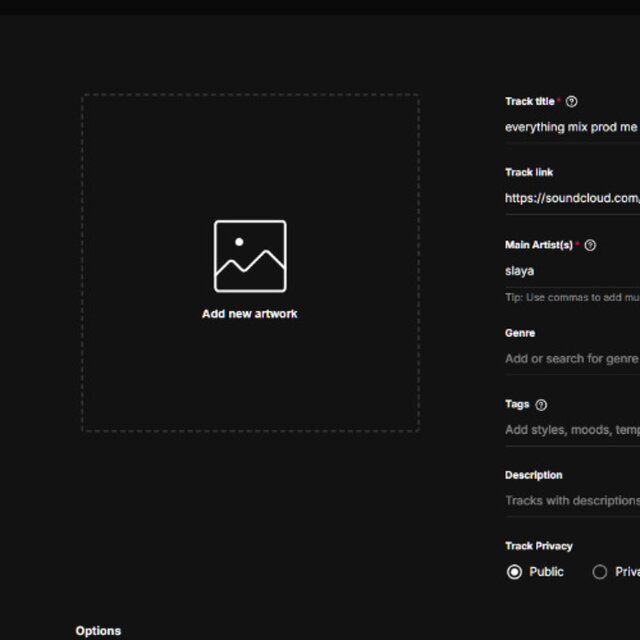Edit the Track title field

(572, 127)
